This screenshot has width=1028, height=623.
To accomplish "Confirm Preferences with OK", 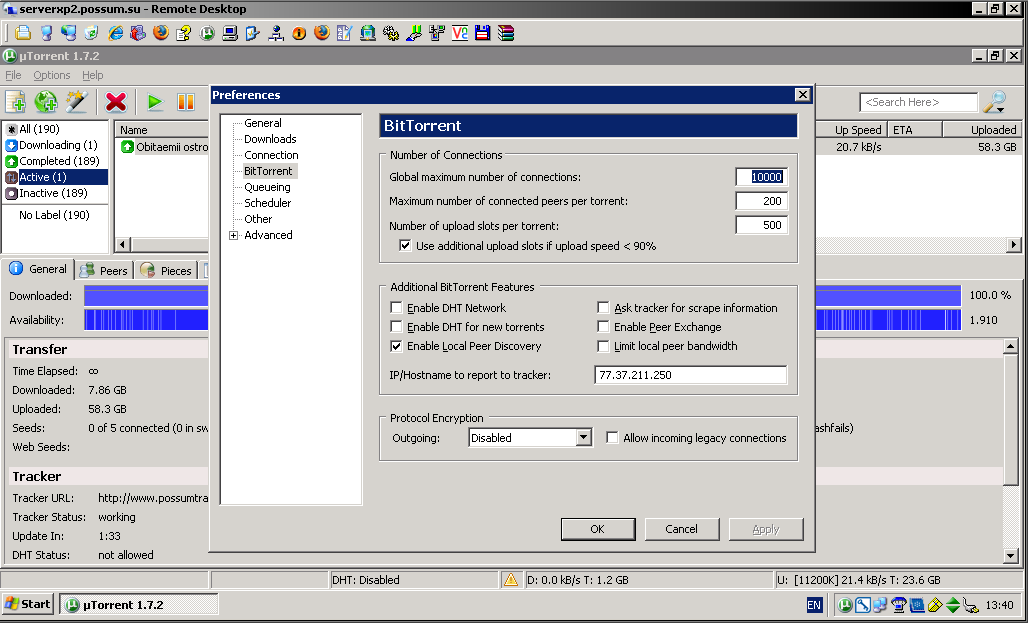I will coord(598,529).
